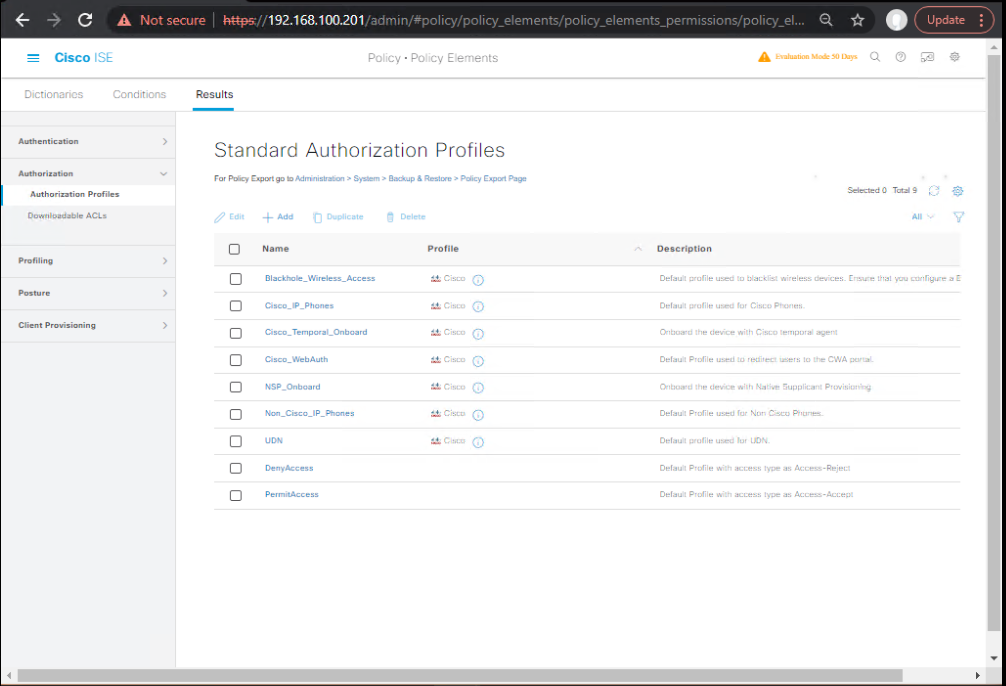Viewport: 1006px width, 686px height.
Task: Click the scroll-right arrow at bottom
Action: point(977,676)
